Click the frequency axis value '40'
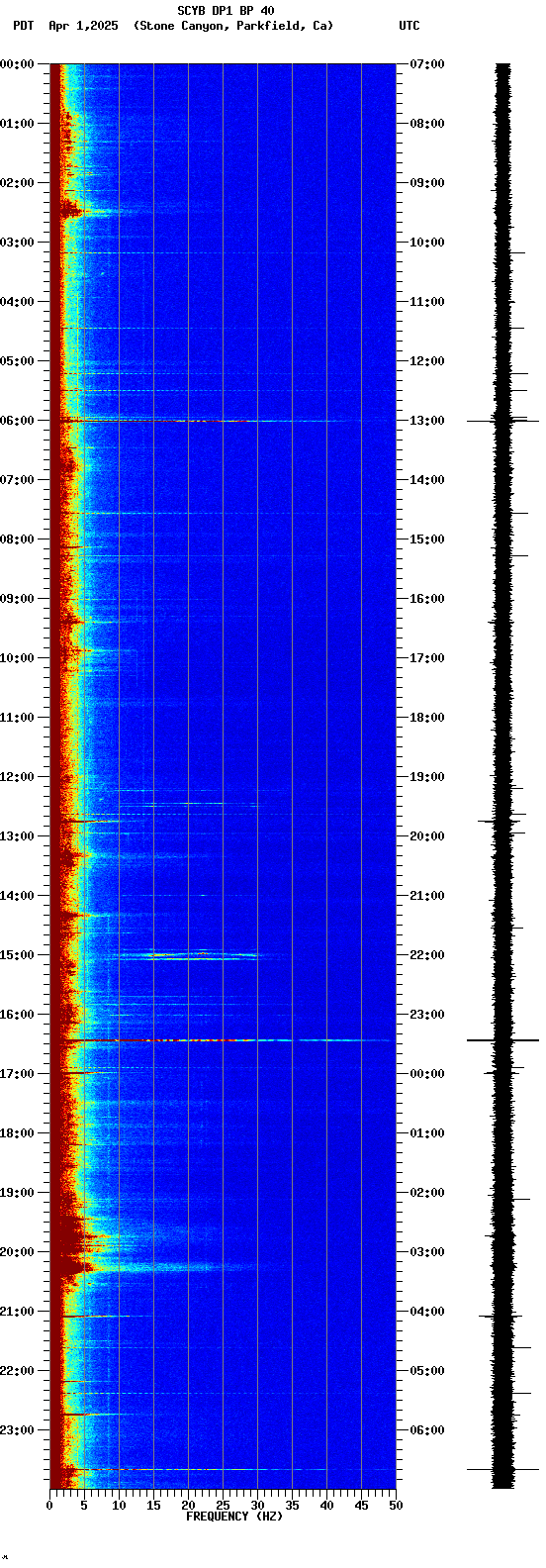Screen dimensions: 546x1568 click(x=326, y=1506)
